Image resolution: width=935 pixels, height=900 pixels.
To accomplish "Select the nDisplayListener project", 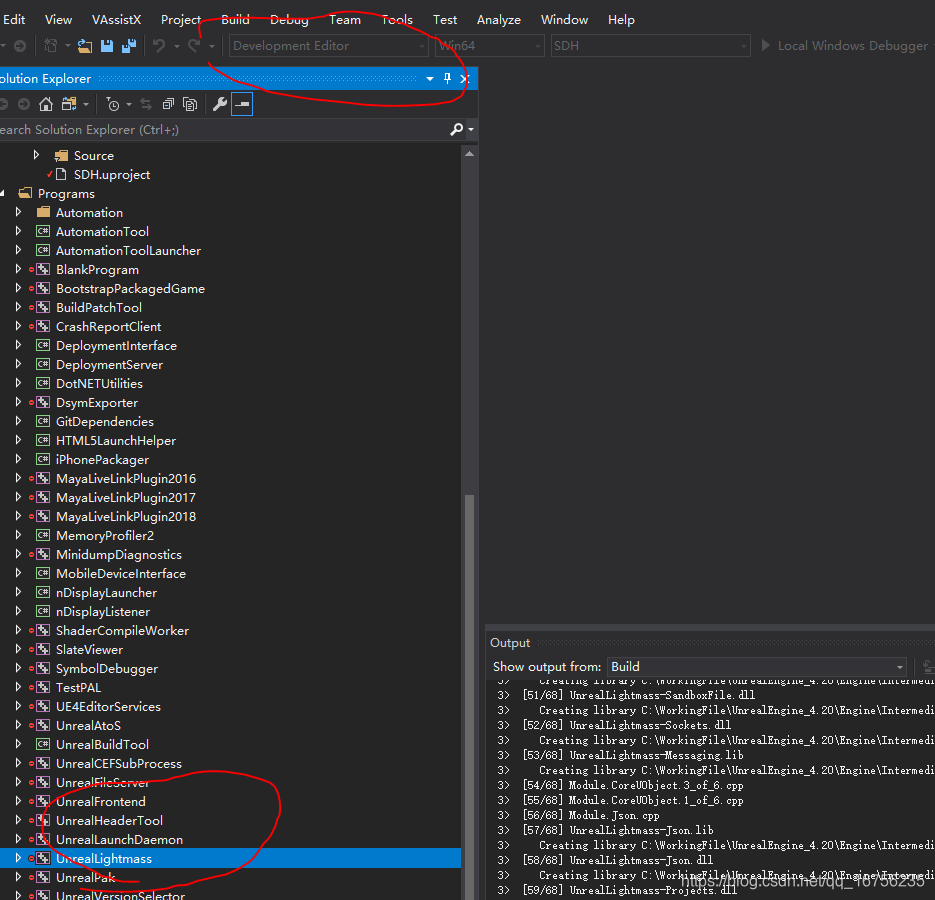I will (x=103, y=611).
